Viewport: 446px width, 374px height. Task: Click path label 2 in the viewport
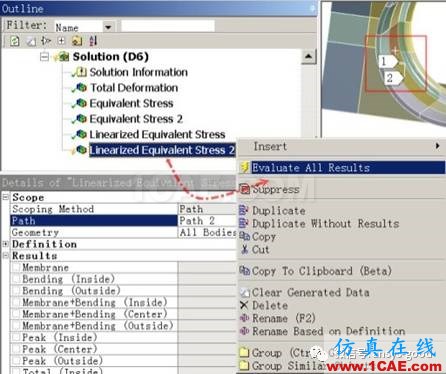(393, 78)
